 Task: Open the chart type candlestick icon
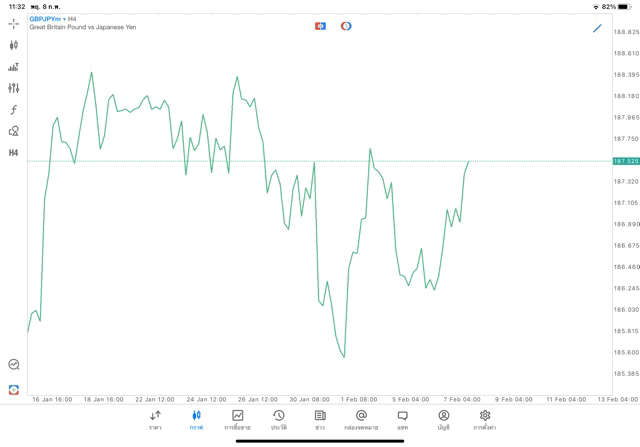coord(14,45)
